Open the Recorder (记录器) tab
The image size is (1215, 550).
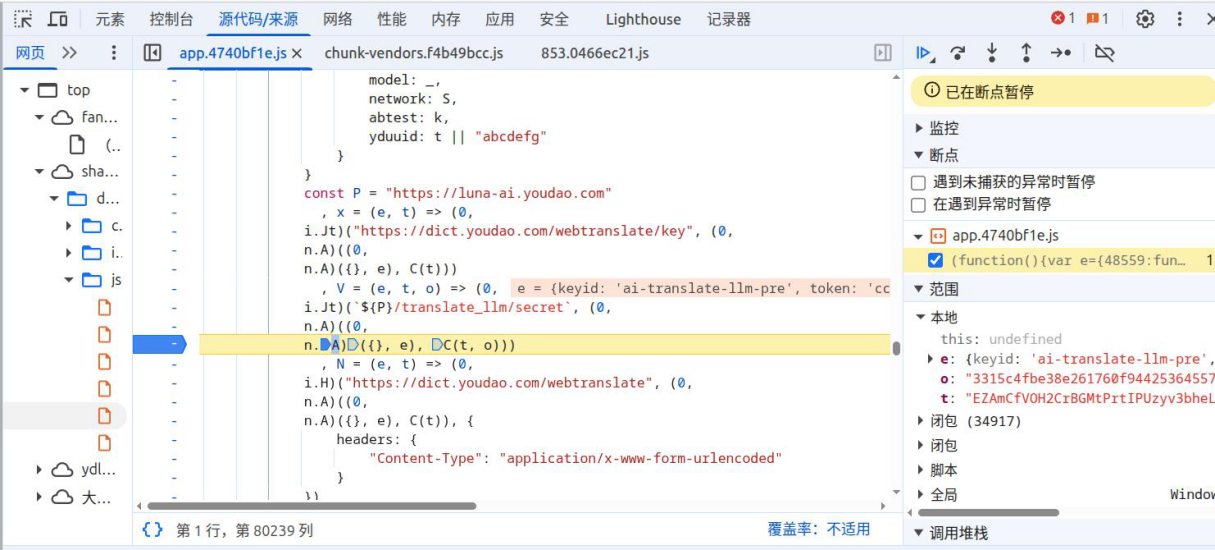click(x=729, y=19)
